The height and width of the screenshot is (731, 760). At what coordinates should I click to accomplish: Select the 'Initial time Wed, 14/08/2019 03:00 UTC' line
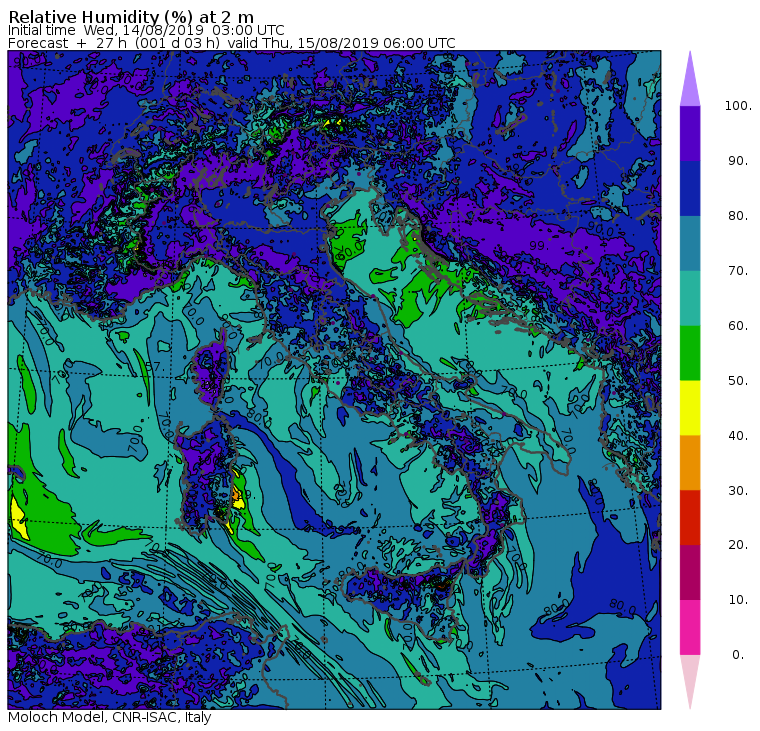click(x=146, y=30)
